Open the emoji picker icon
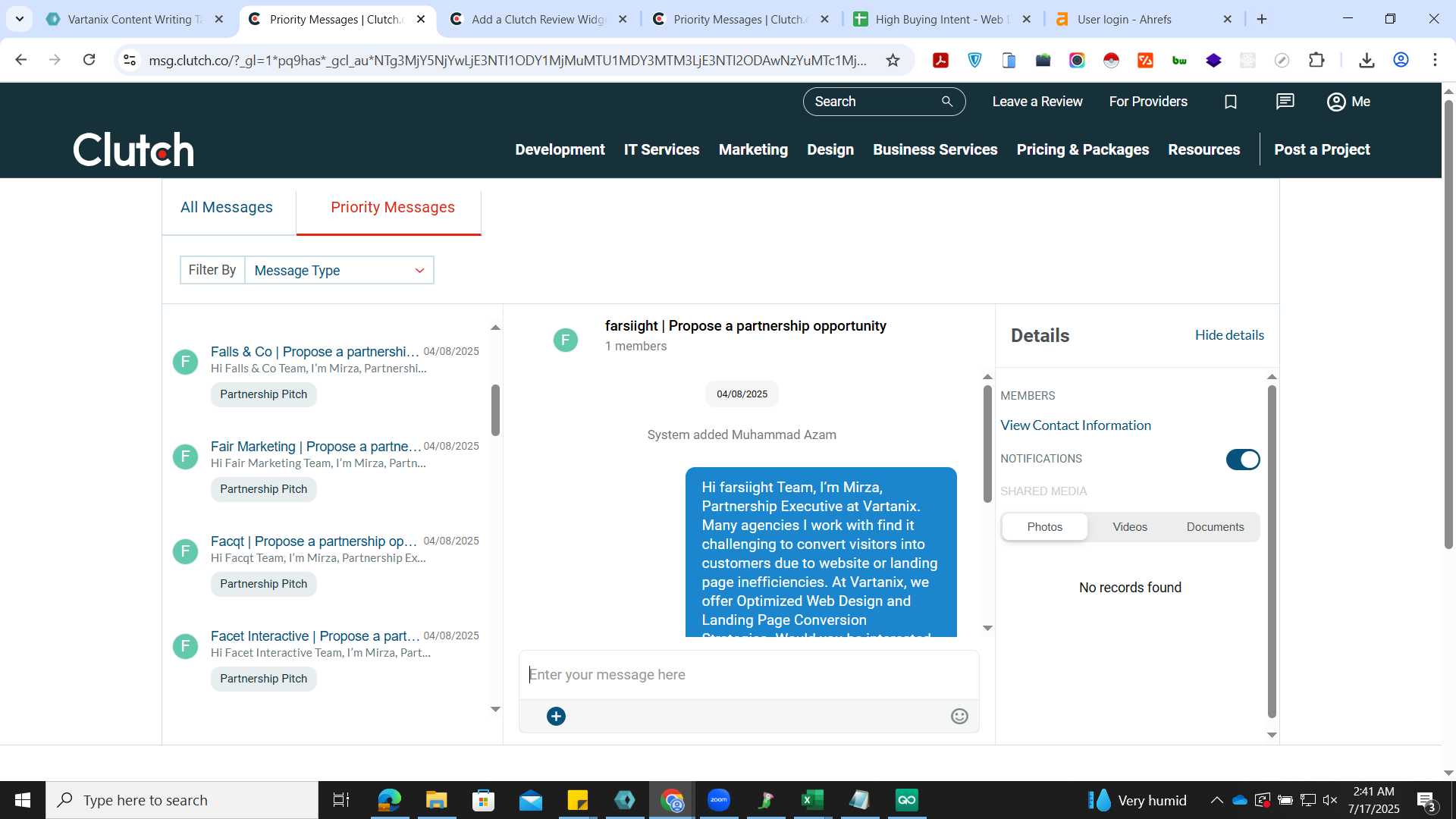1456x819 pixels. (x=959, y=716)
